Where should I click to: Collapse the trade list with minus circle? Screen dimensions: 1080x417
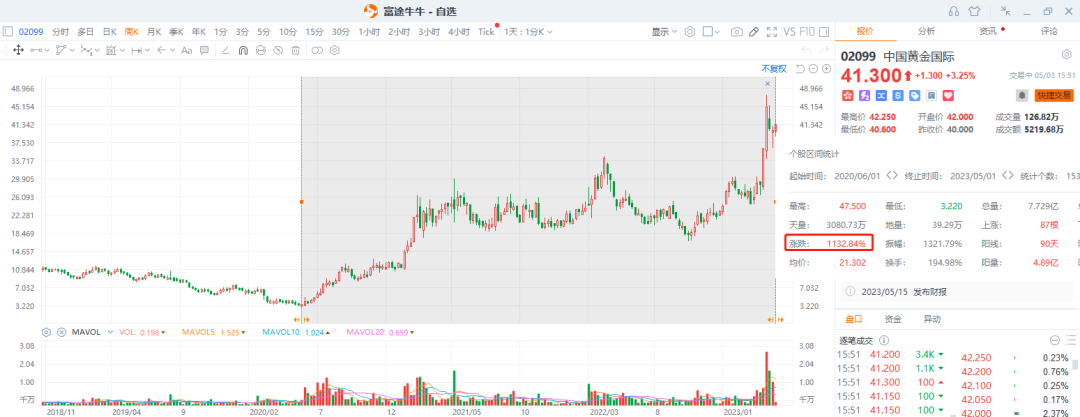coord(1055,340)
